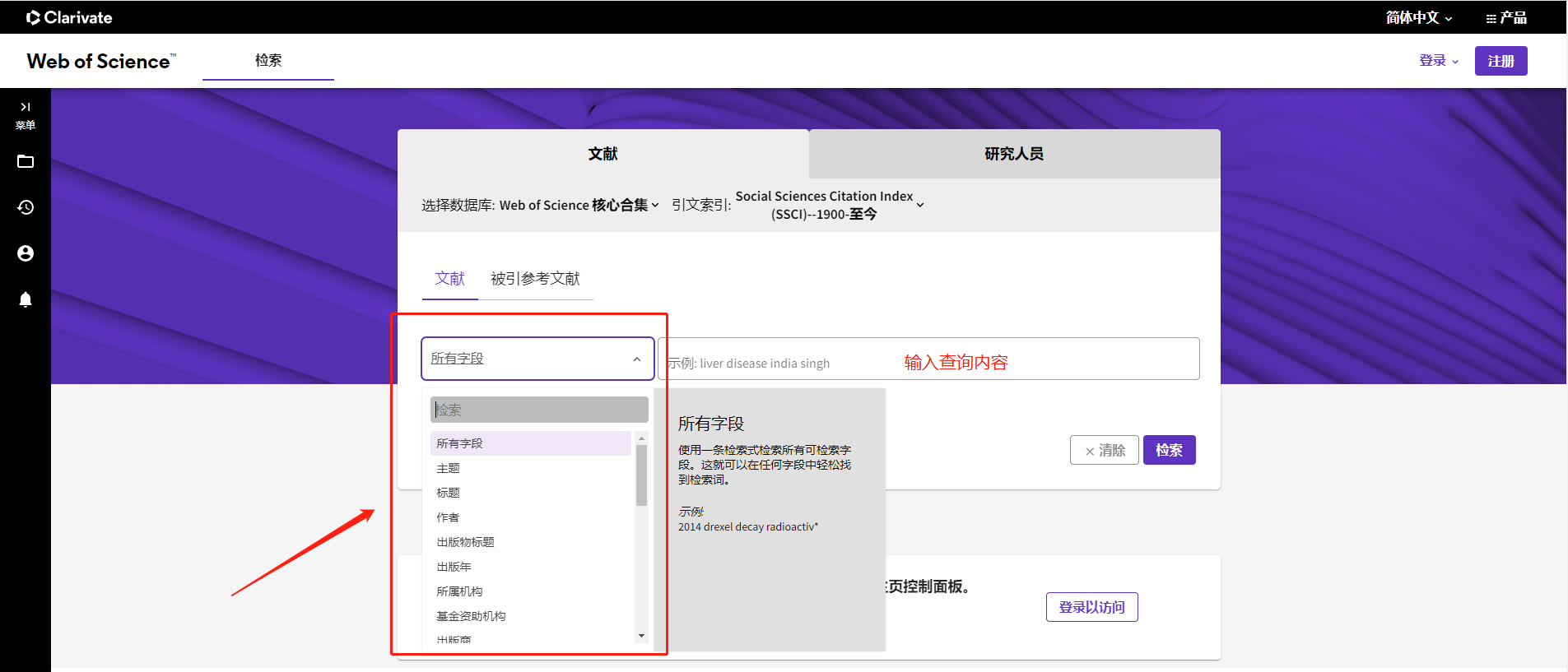Click the field list scroll down arrow
Image resolution: width=1568 pixels, height=672 pixels.
(641, 636)
